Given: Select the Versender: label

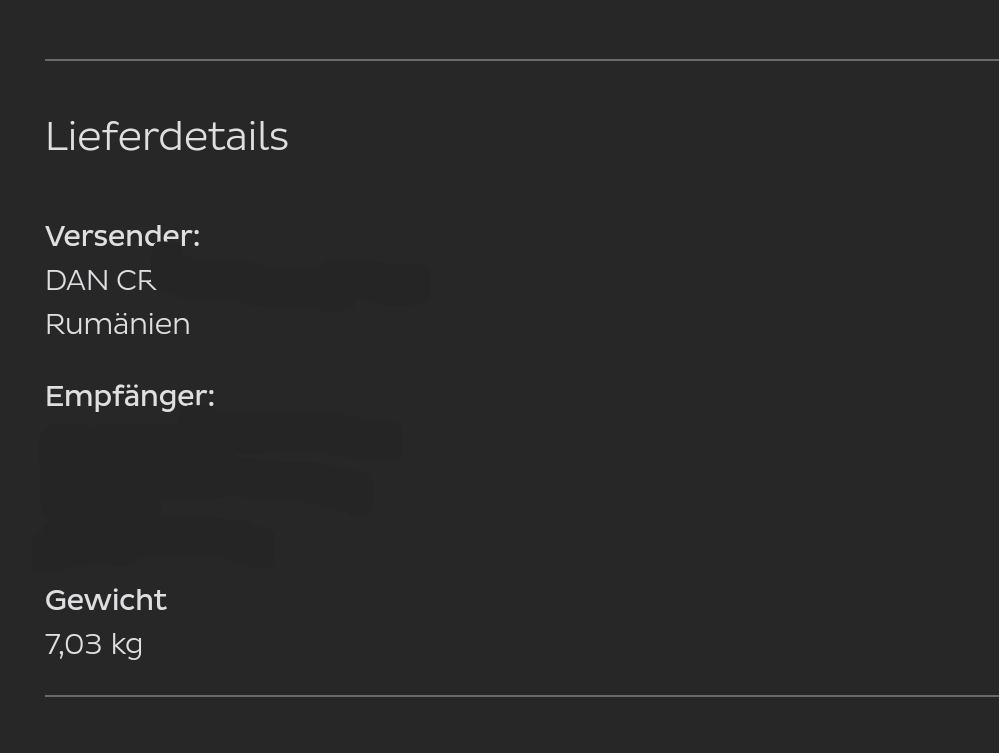Looking at the screenshot, I should pos(123,236).
